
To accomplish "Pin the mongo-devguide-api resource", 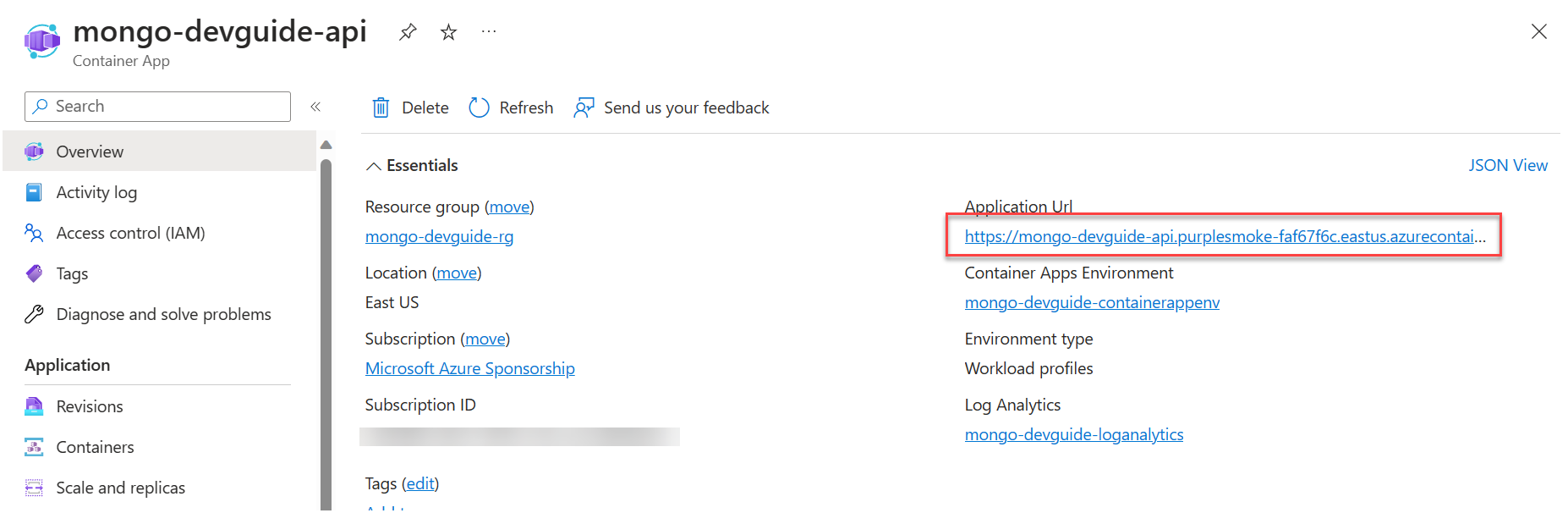I will pos(408,32).
